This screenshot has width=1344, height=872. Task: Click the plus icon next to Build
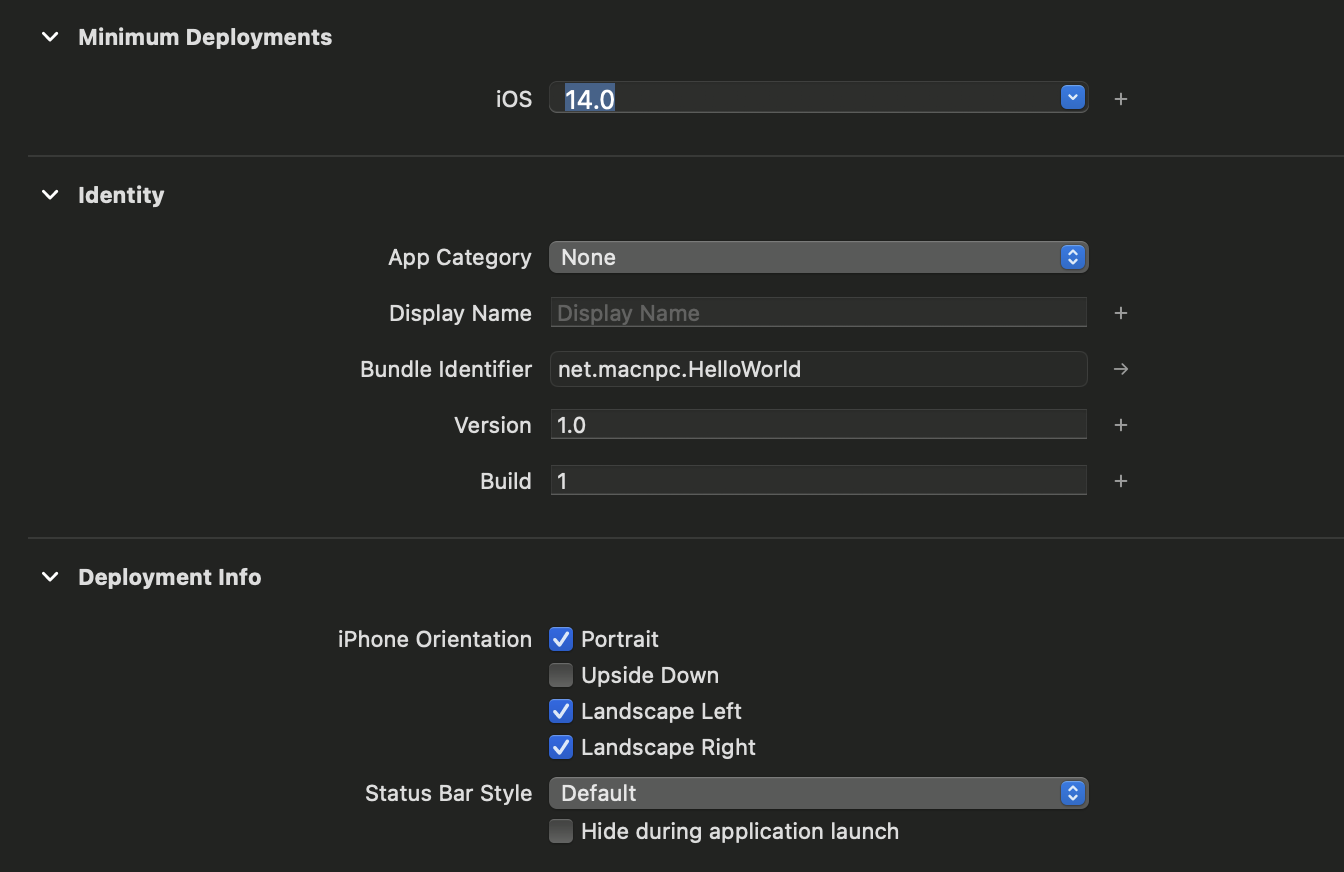pyautogui.click(x=1121, y=481)
